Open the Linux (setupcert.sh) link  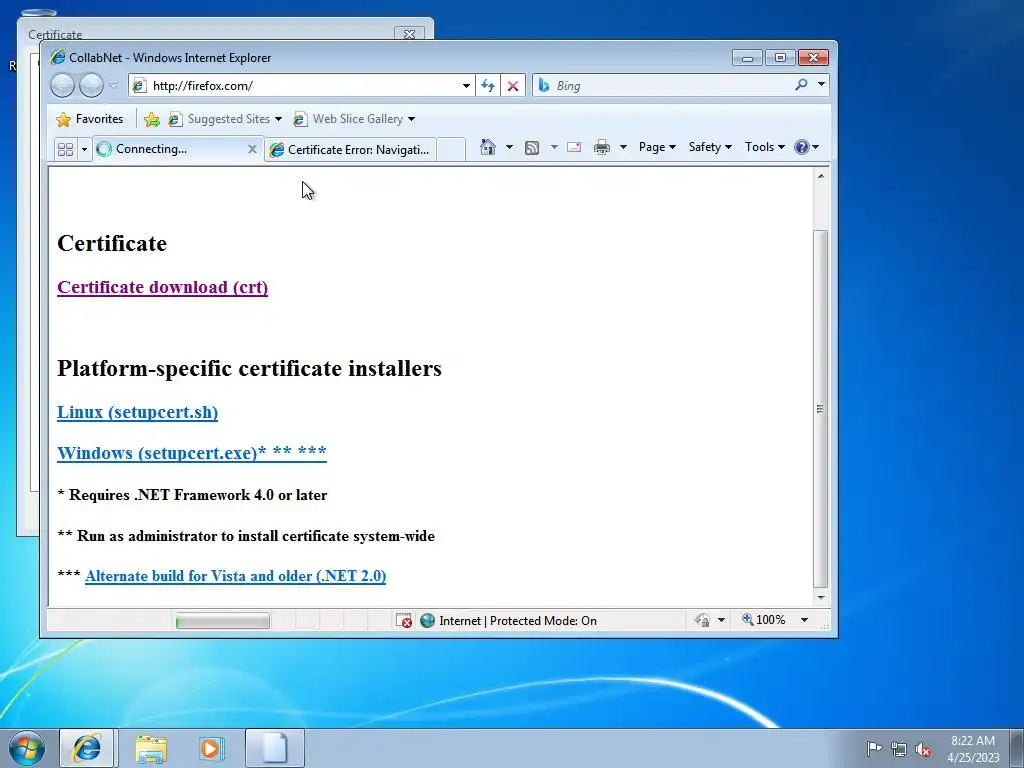click(x=137, y=412)
